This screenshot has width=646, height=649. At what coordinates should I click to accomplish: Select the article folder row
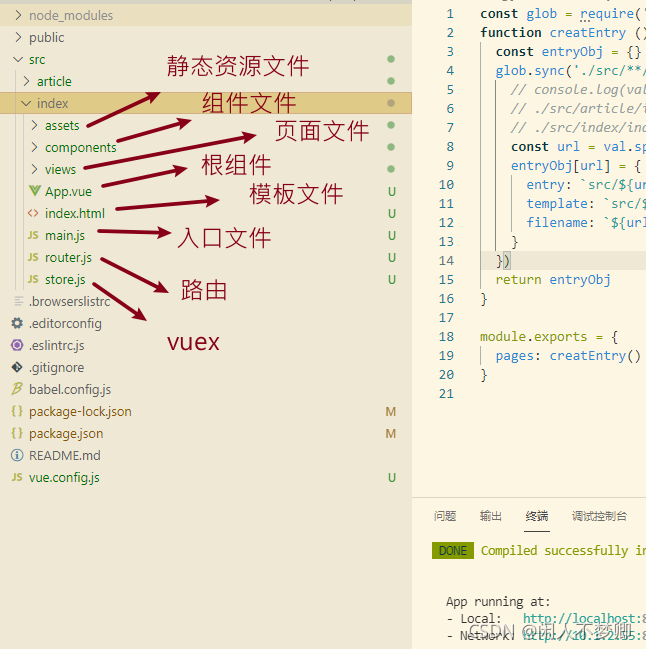coord(206,81)
